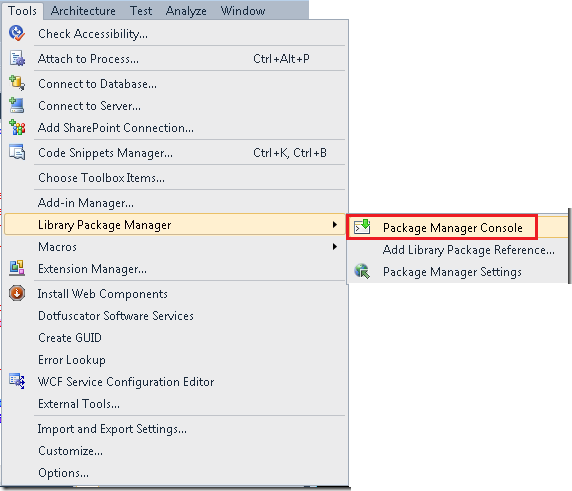The width and height of the screenshot is (572, 491).
Task: Click the Extension Manager icon
Action: tap(17, 268)
